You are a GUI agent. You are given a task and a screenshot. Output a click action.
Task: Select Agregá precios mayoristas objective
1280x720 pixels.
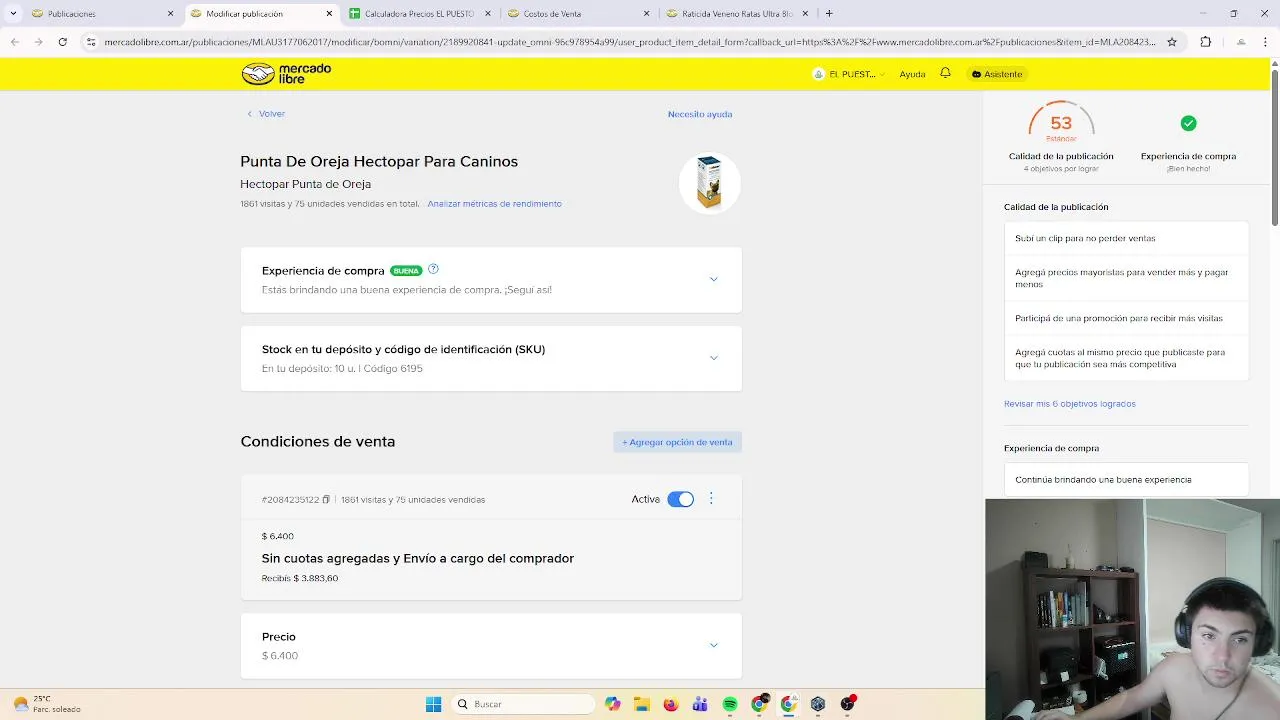click(x=1126, y=278)
